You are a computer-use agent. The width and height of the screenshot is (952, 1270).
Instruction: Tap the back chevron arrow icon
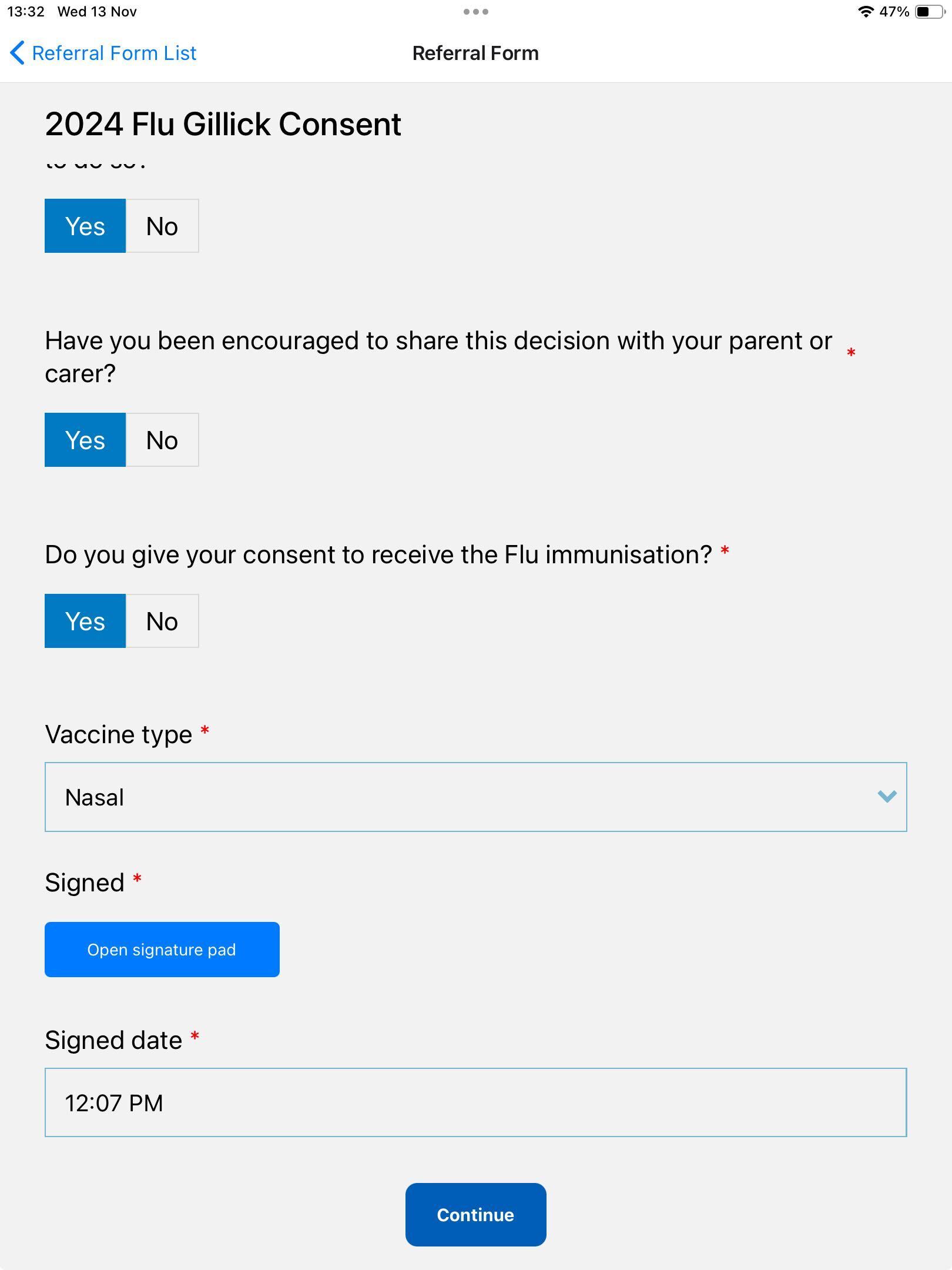(18, 53)
